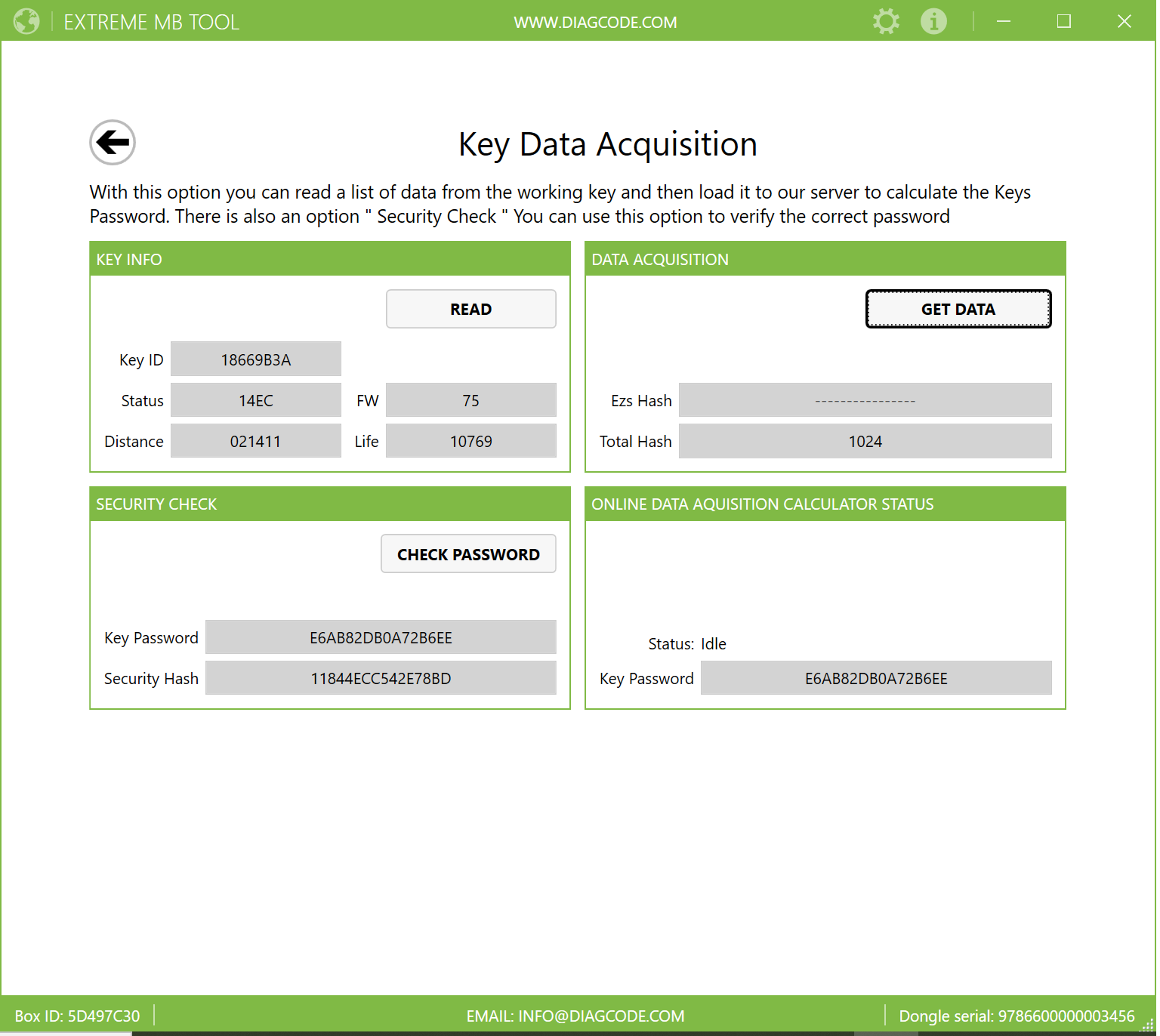Click the Status field showing 14EC
This screenshot has height=1036, width=1160.
tap(255, 400)
